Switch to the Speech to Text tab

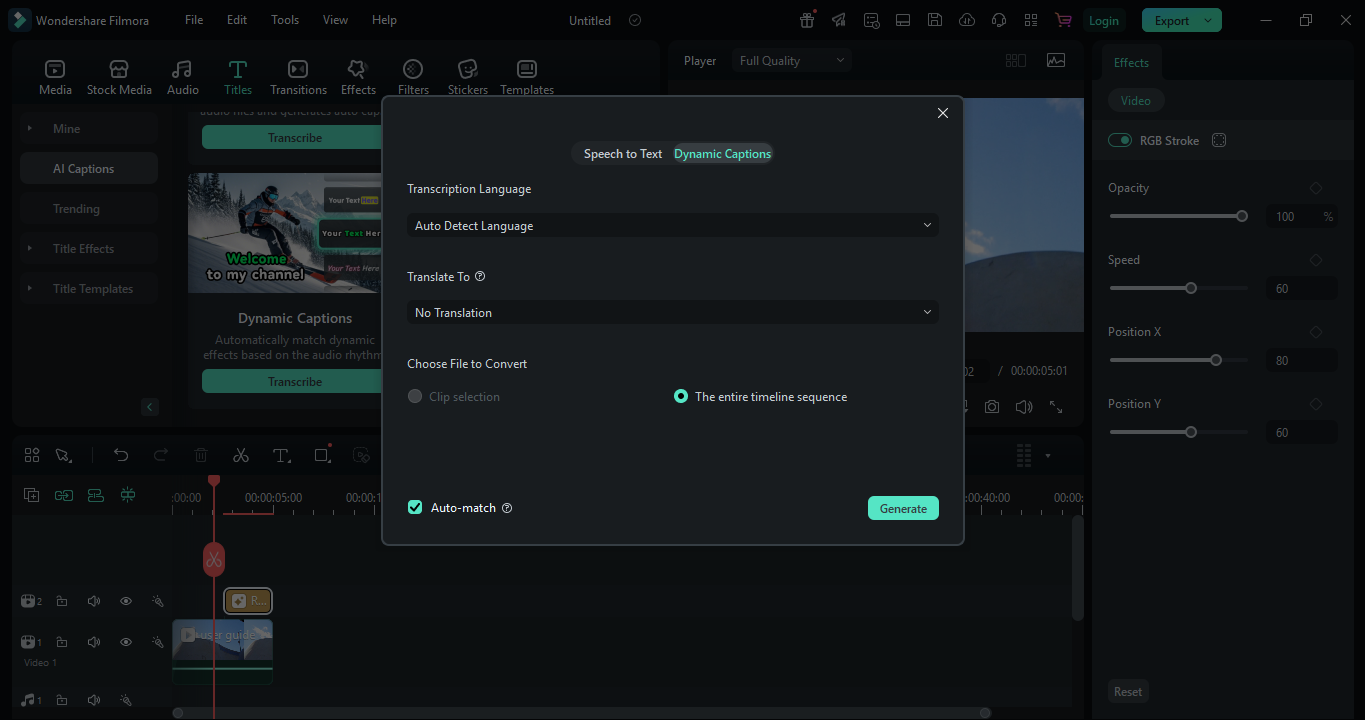coord(623,154)
